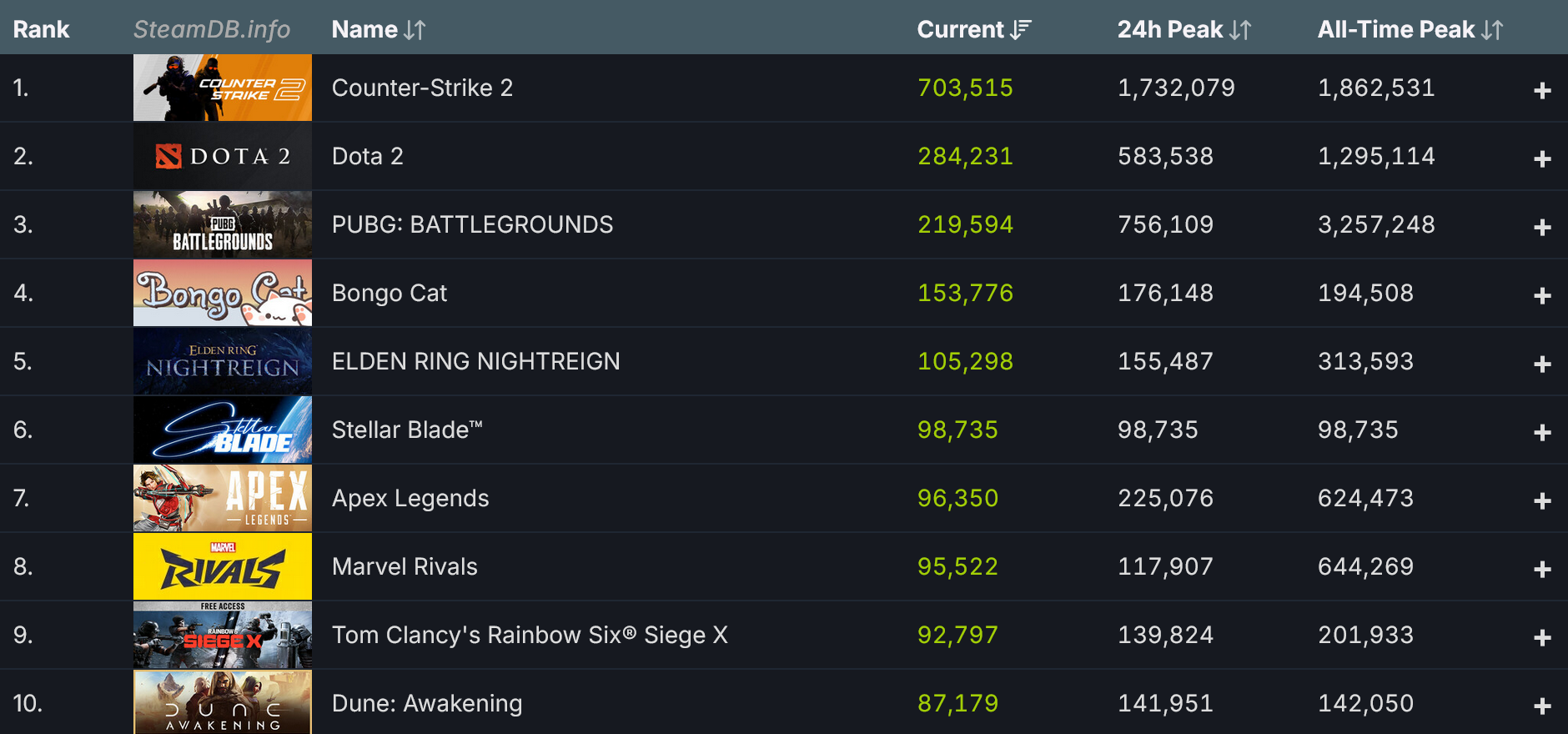
Task: Open the Bongo Cat name link
Action: [x=389, y=293]
